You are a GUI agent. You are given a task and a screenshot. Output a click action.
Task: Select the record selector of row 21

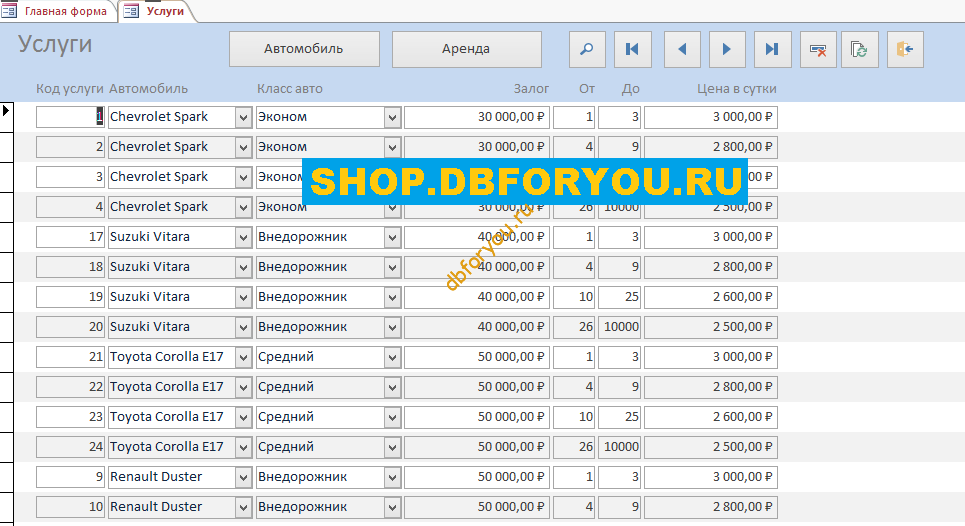6,357
